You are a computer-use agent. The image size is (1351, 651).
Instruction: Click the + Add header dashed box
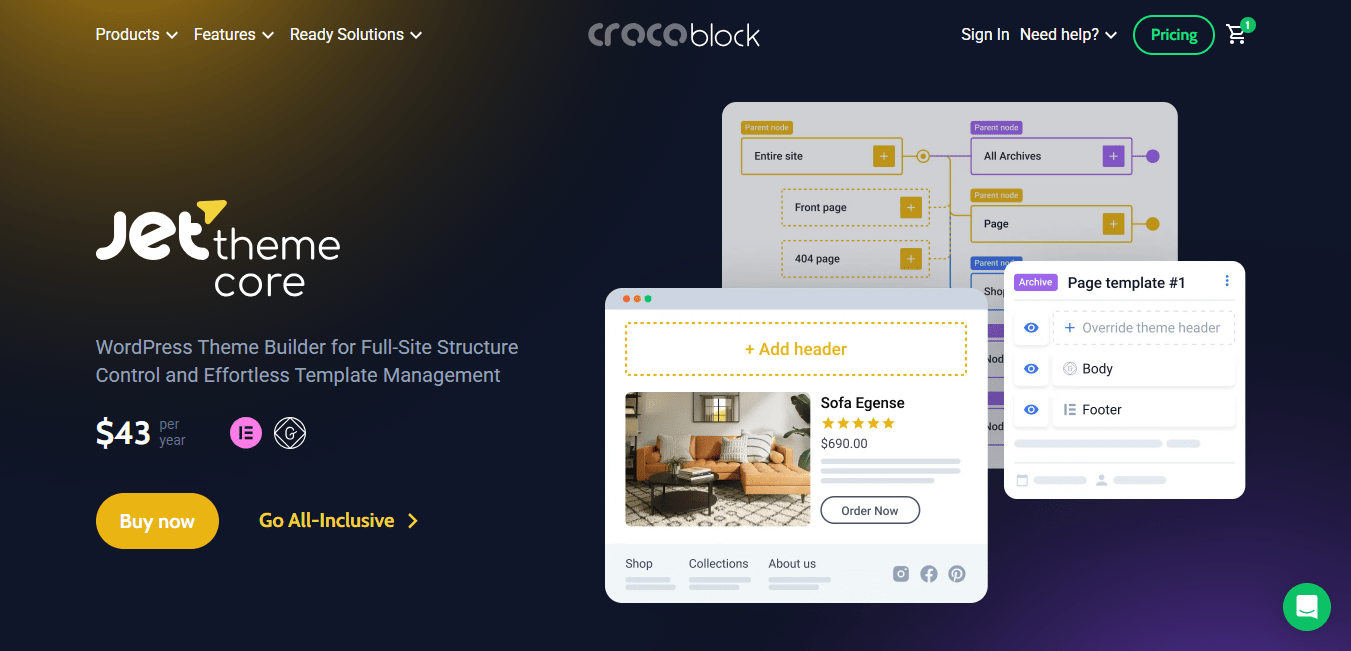(796, 349)
